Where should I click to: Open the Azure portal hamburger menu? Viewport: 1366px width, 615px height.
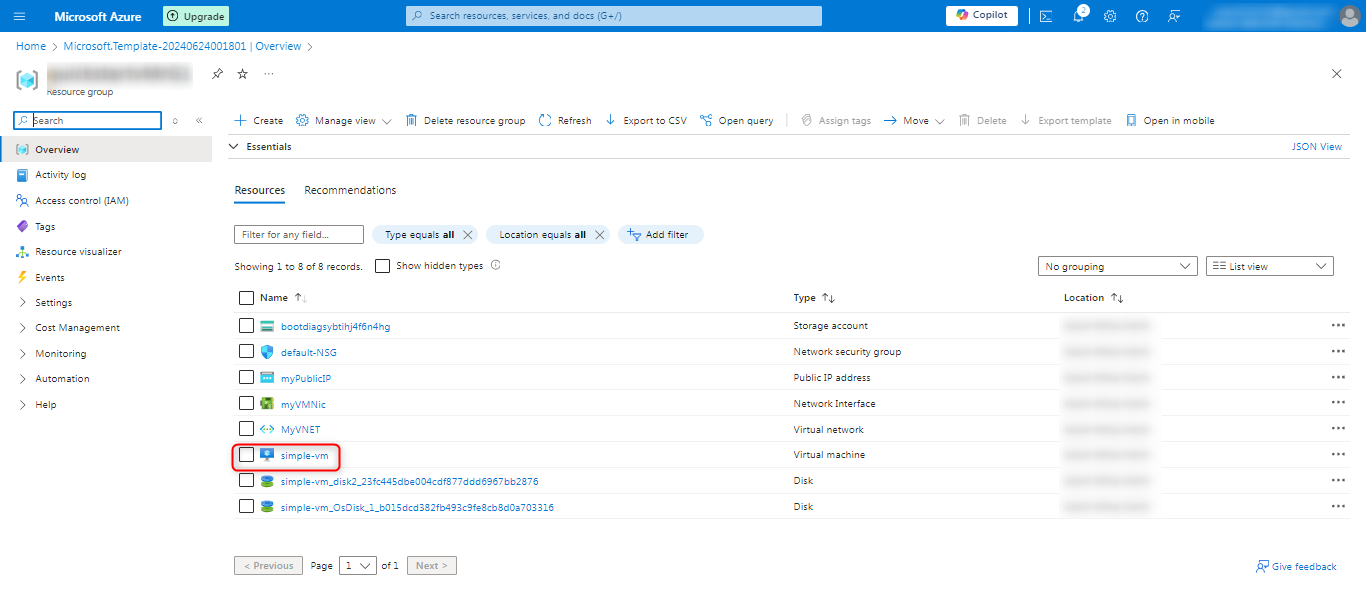(19, 16)
